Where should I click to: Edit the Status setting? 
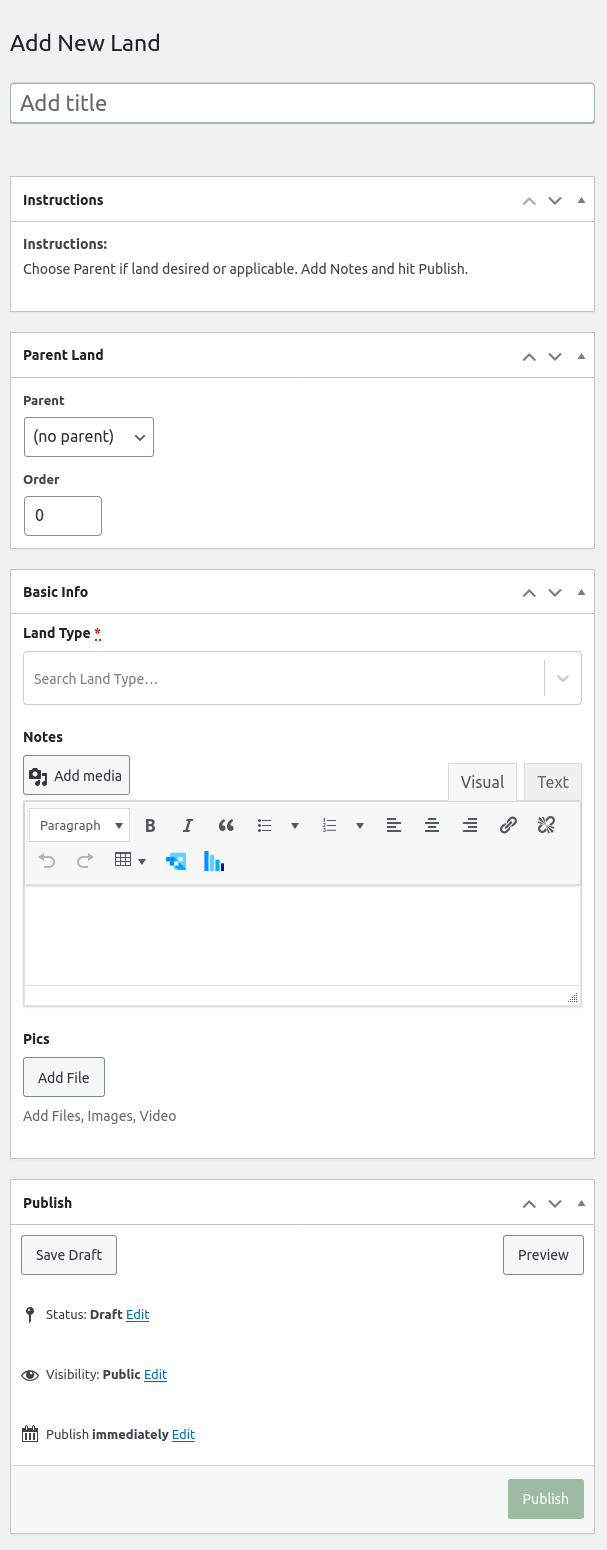tap(137, 1315)
